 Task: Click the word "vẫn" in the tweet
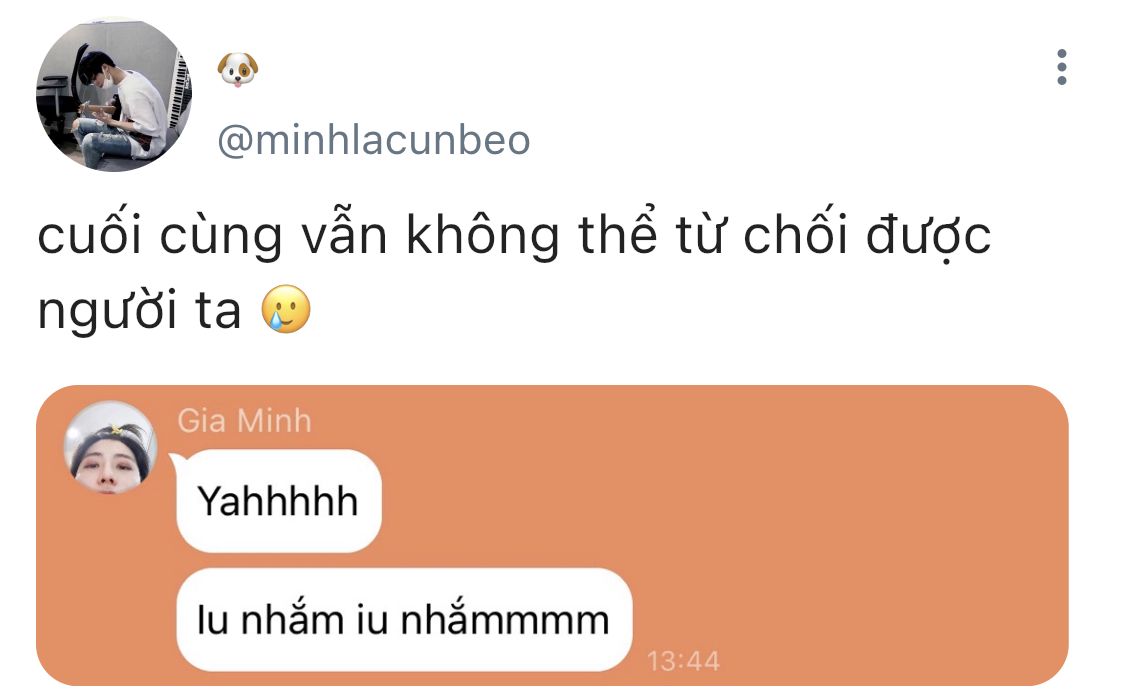pos(345,234)
